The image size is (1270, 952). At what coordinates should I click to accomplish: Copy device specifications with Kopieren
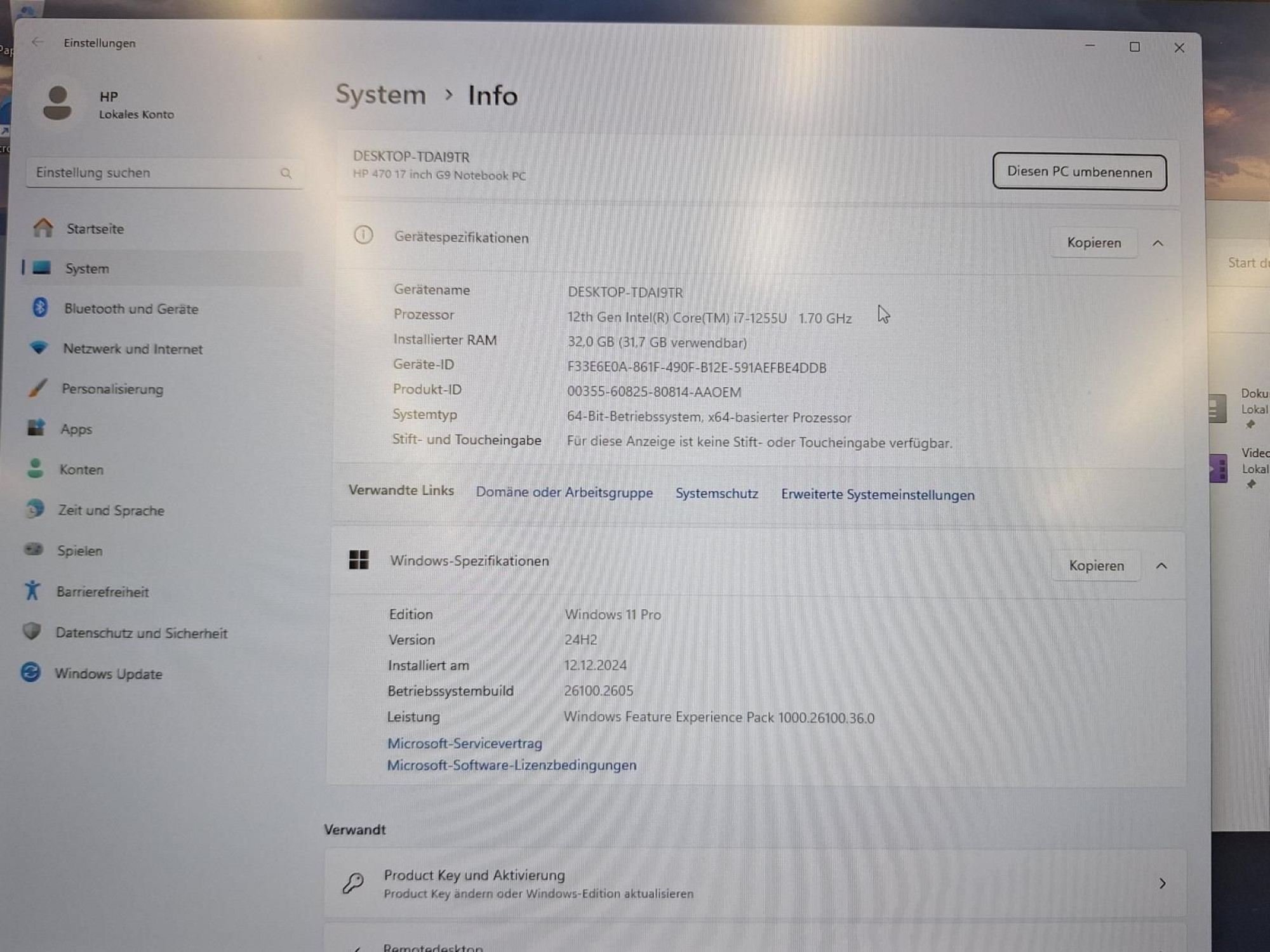[x=1094, y=242]
